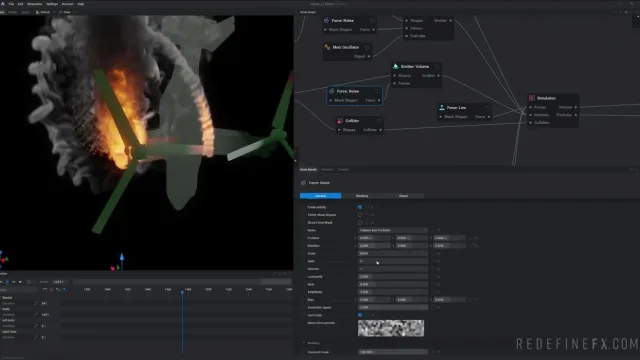Viewport: 640px width, 360px height.
Task: Click the play button in timeline controls
Action: [7, 282]
